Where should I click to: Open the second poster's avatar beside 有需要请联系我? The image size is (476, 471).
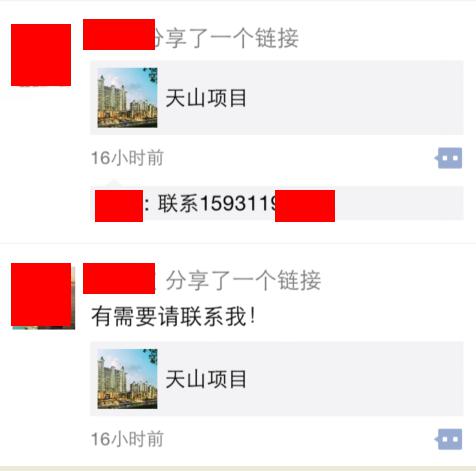click(x=43, y=296)
